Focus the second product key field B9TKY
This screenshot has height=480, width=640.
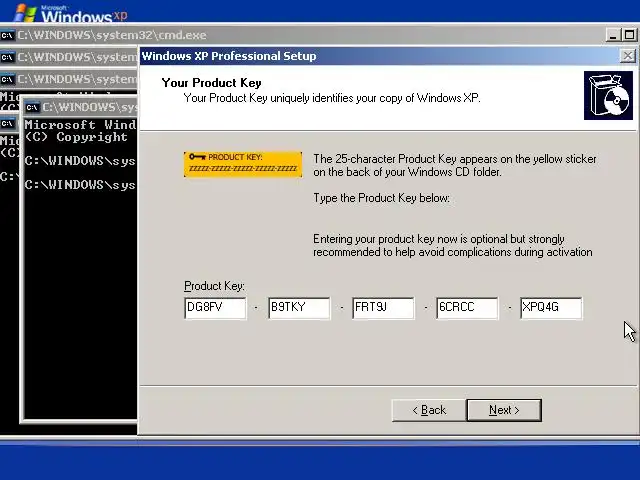click(x=299, y=308)
